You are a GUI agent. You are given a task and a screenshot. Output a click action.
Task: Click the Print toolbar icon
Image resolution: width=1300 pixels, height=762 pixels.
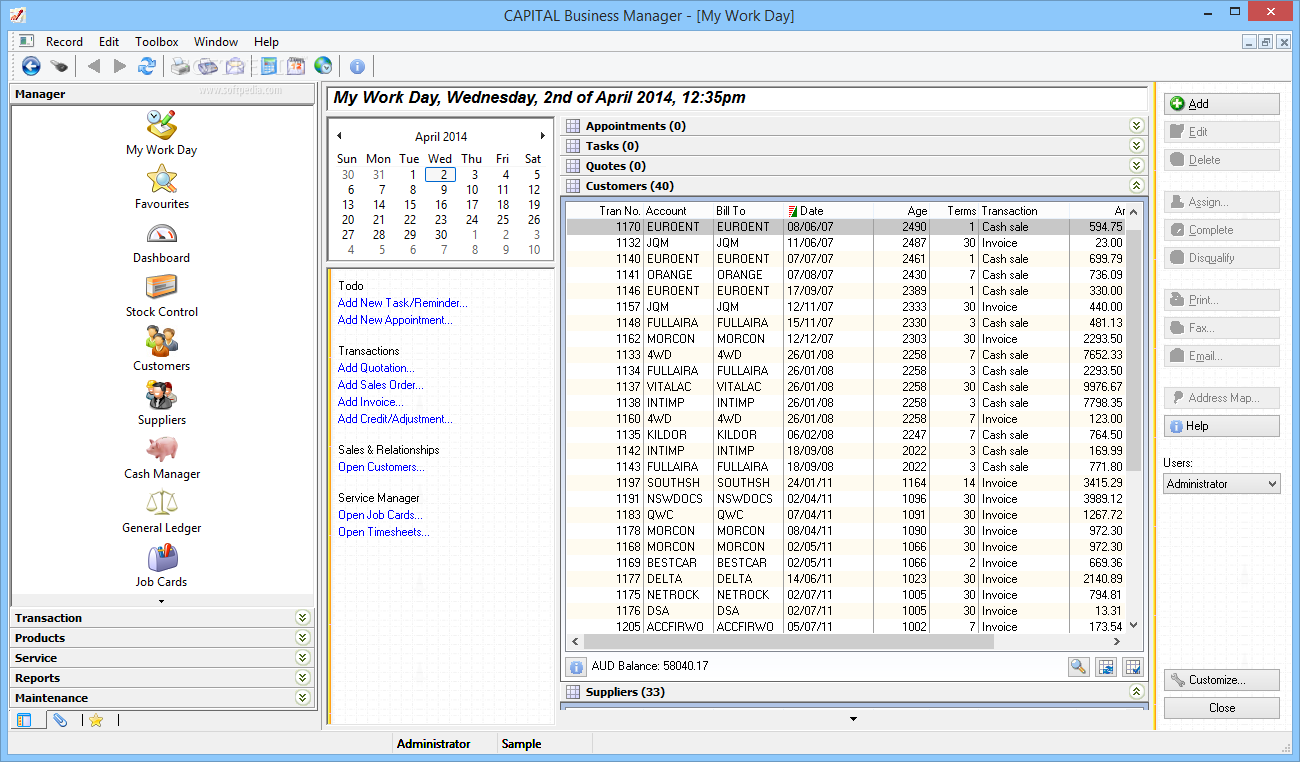pyautogui.click(x=180, y=66)
